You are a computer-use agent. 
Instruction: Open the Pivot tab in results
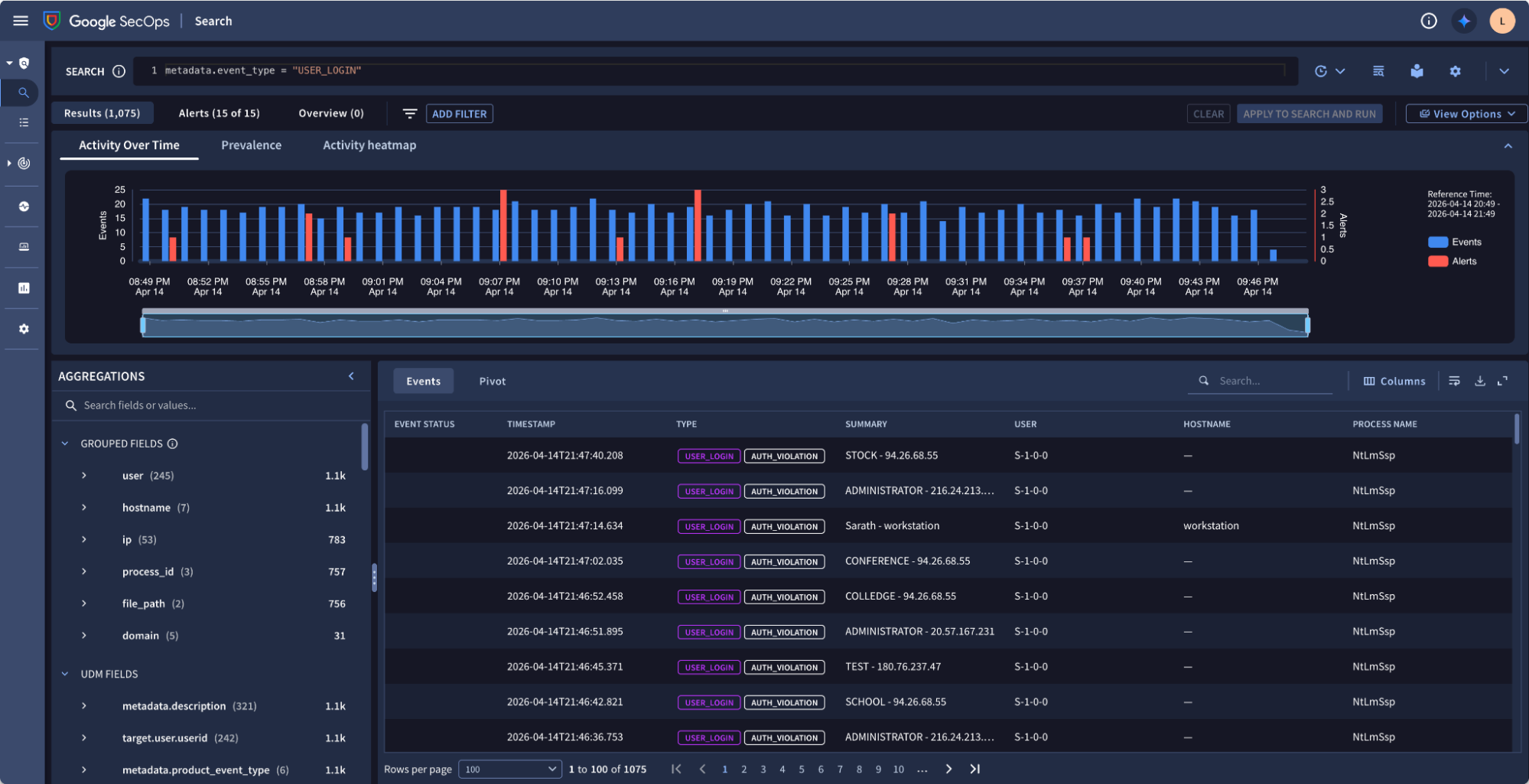[492, 380]
